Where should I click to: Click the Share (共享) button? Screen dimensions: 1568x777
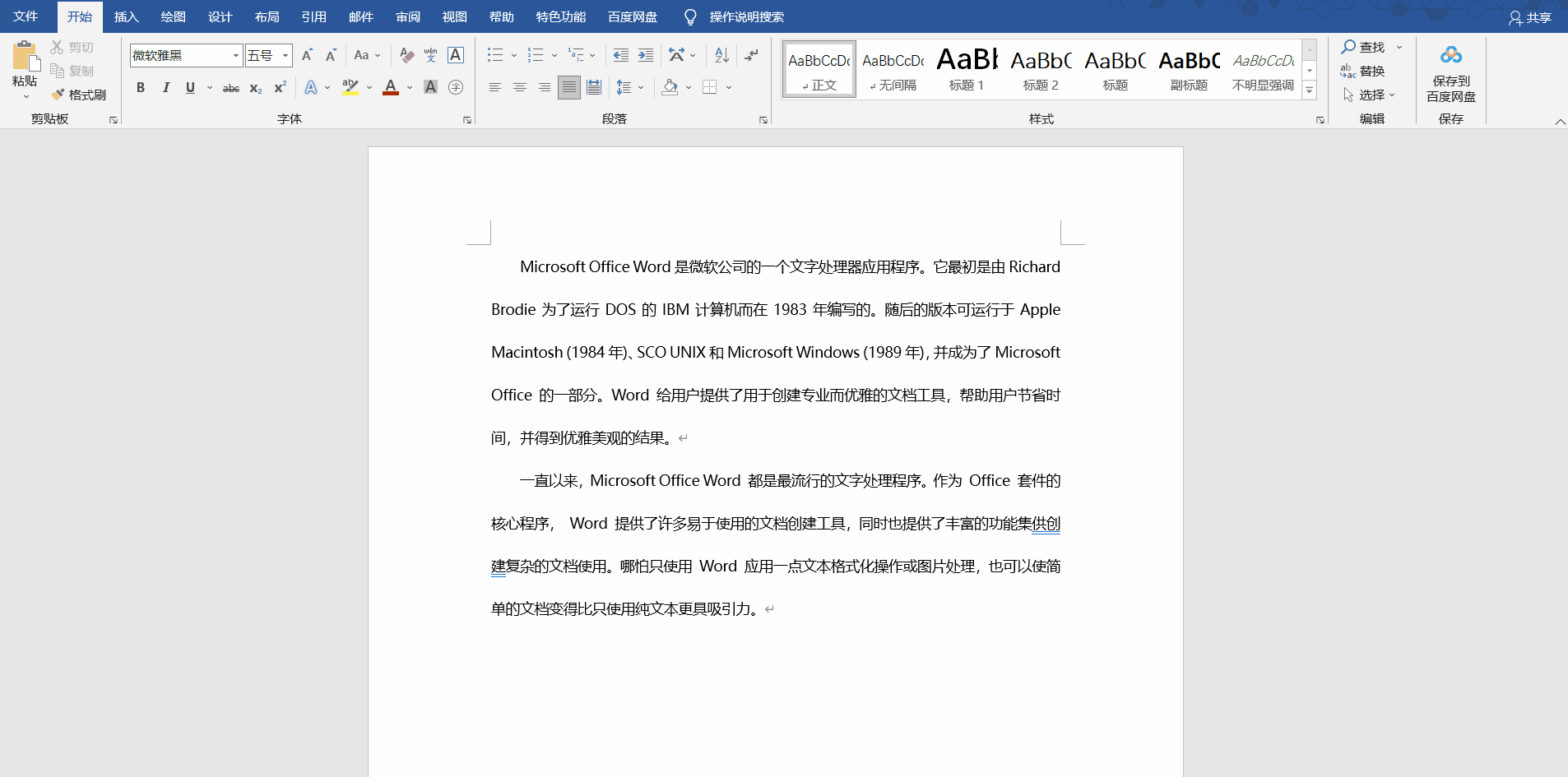[1530, 17]
